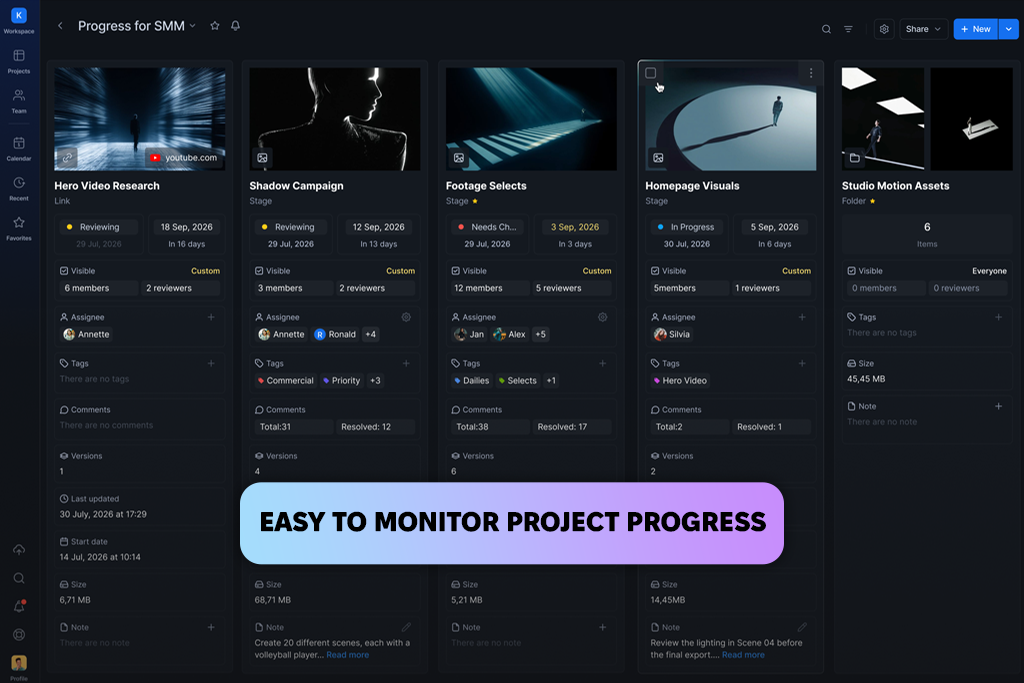Image resolution: width=1024 pixels, height=683 pixels.
Task: Click the New button
Action: point(976,29)
